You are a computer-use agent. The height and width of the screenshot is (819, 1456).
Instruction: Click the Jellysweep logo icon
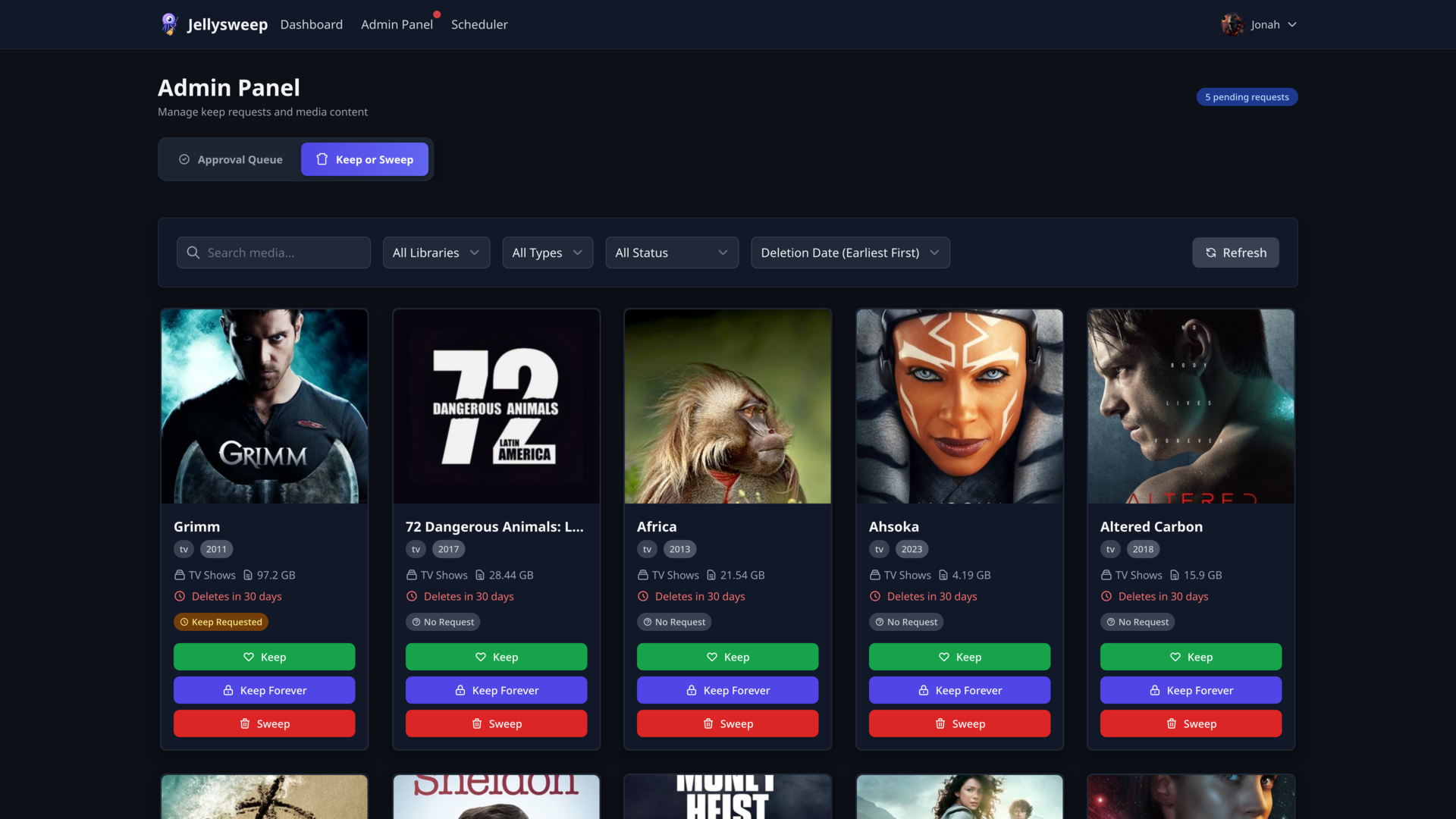point(169,24)
